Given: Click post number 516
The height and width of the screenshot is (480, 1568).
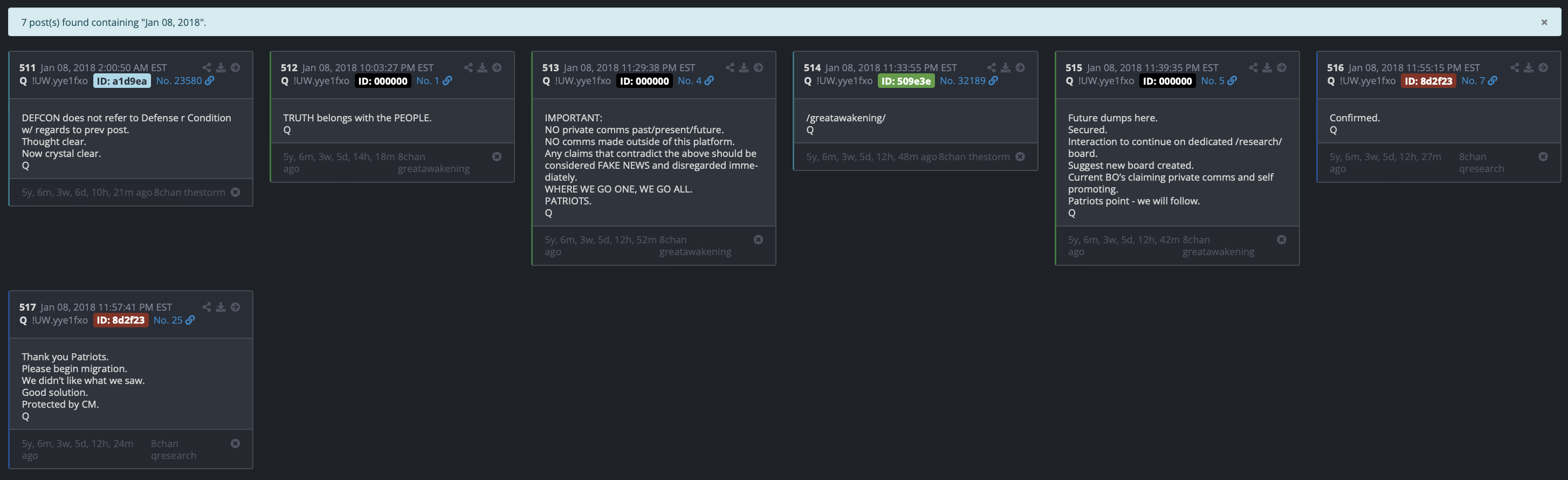Looking at the screenshot, I should pos(1335,67).
